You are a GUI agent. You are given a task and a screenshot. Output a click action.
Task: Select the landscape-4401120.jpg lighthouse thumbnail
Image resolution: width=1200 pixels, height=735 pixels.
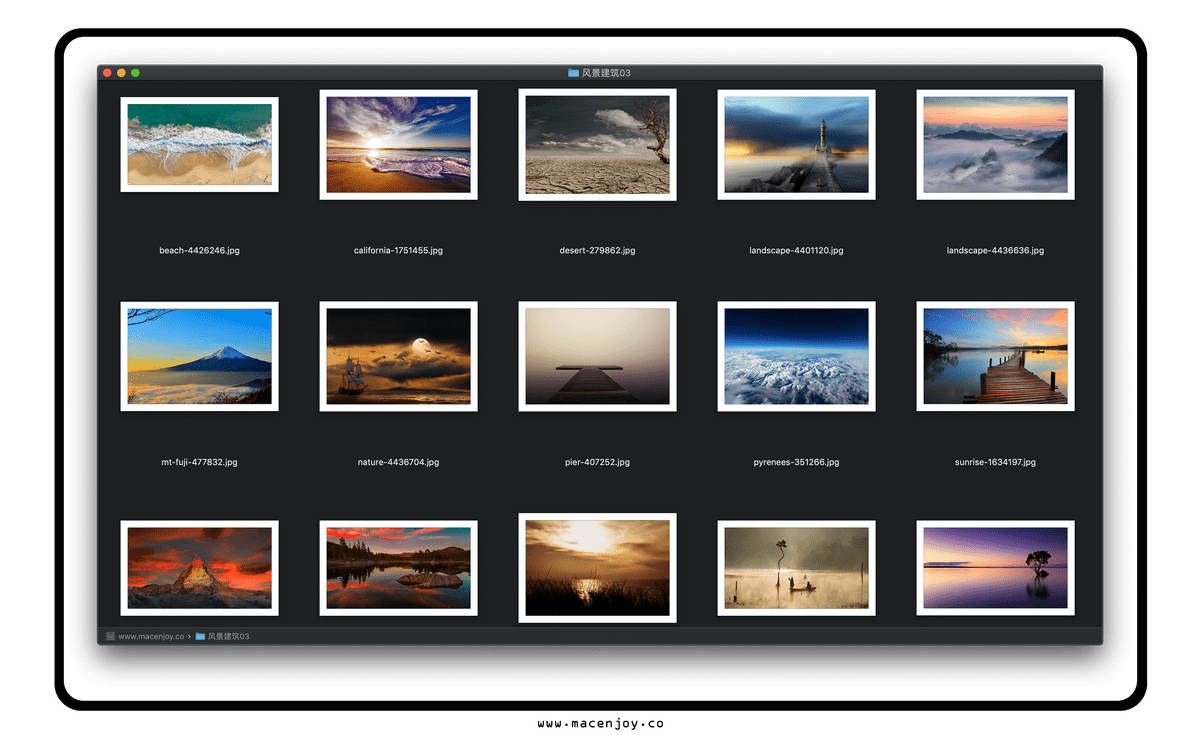(x=796, y=144)
